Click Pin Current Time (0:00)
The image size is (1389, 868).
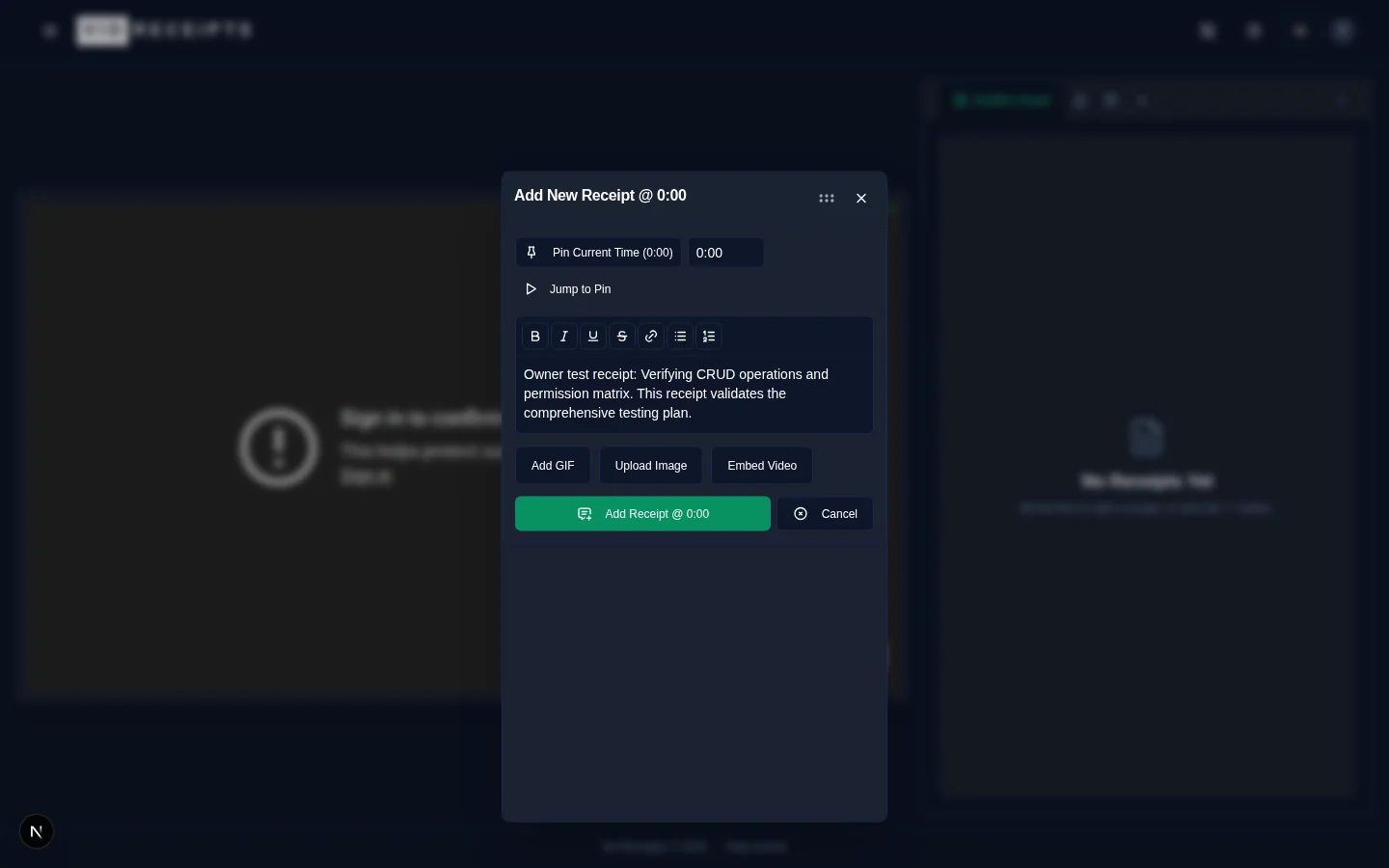(598, 252)
